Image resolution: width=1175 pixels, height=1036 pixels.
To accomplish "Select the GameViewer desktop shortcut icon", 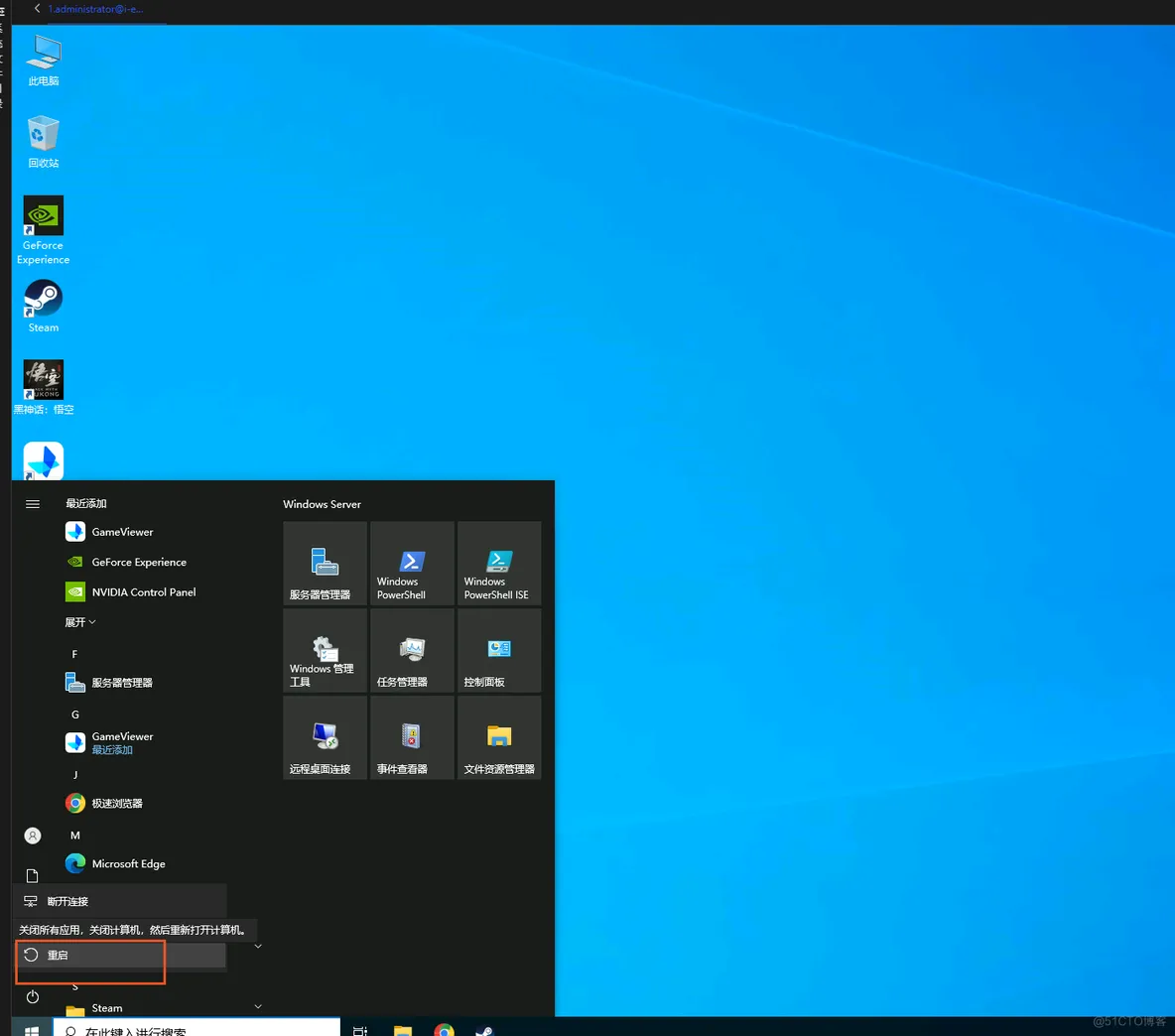I will pos(44,459).
